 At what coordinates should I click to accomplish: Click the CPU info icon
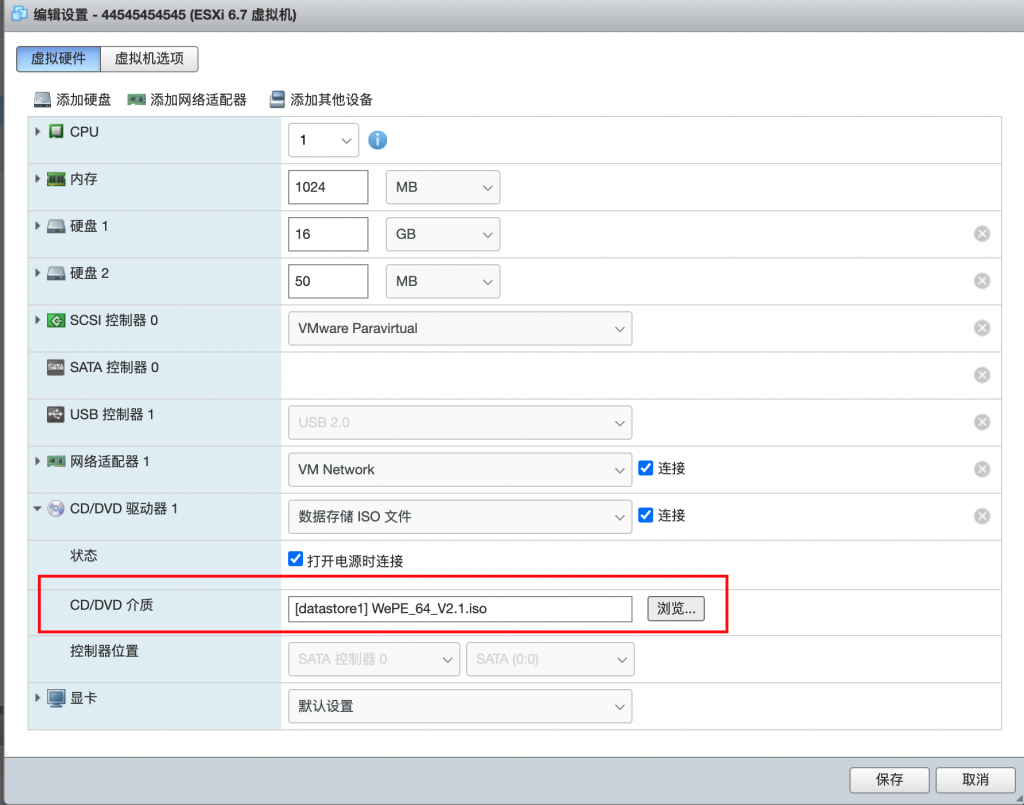[377, 140]
